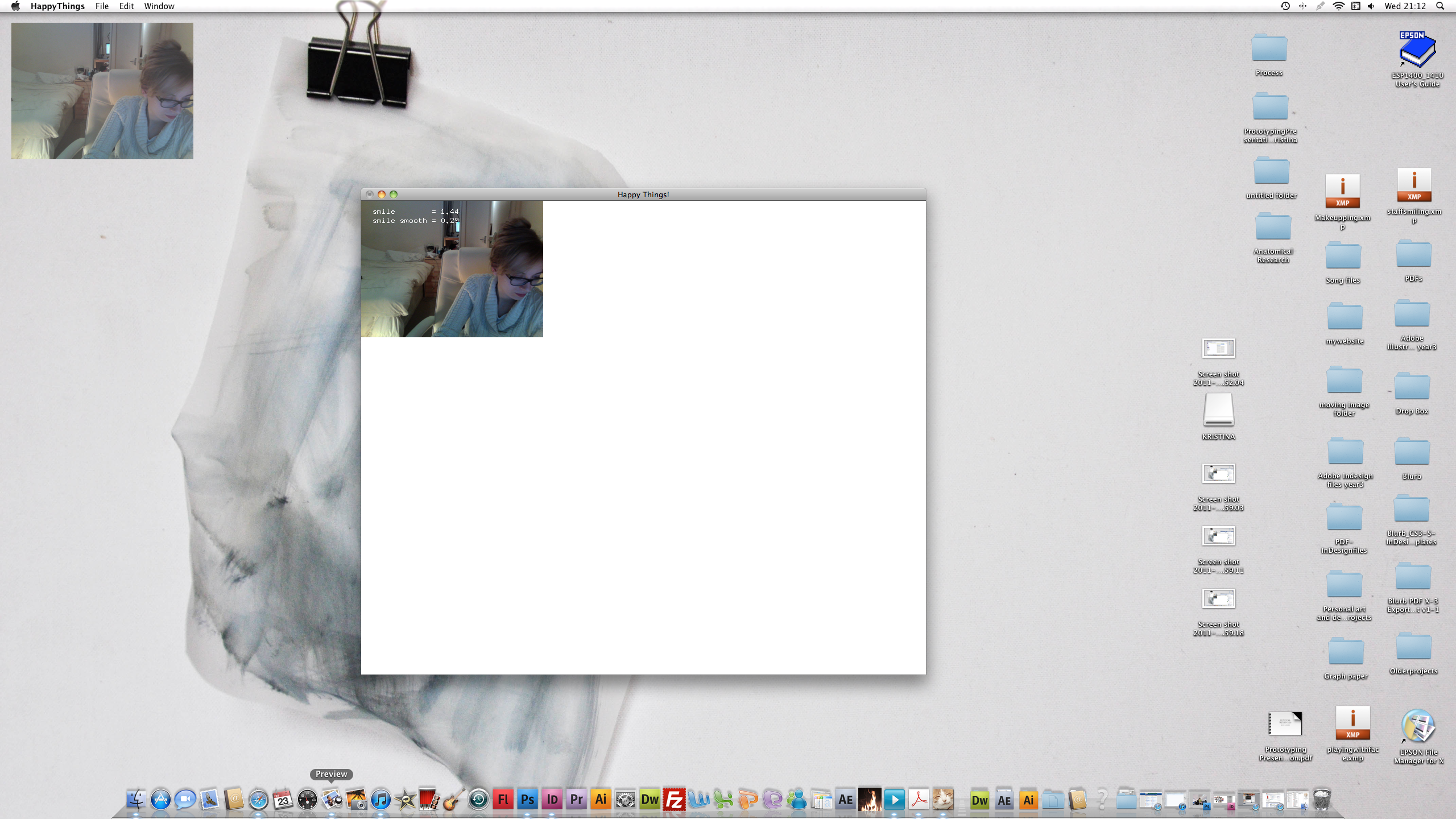The image size is (1456, 819).
Task: Open Preview app in the Dock
Action: pyautogui.click(x=332, y=800)
